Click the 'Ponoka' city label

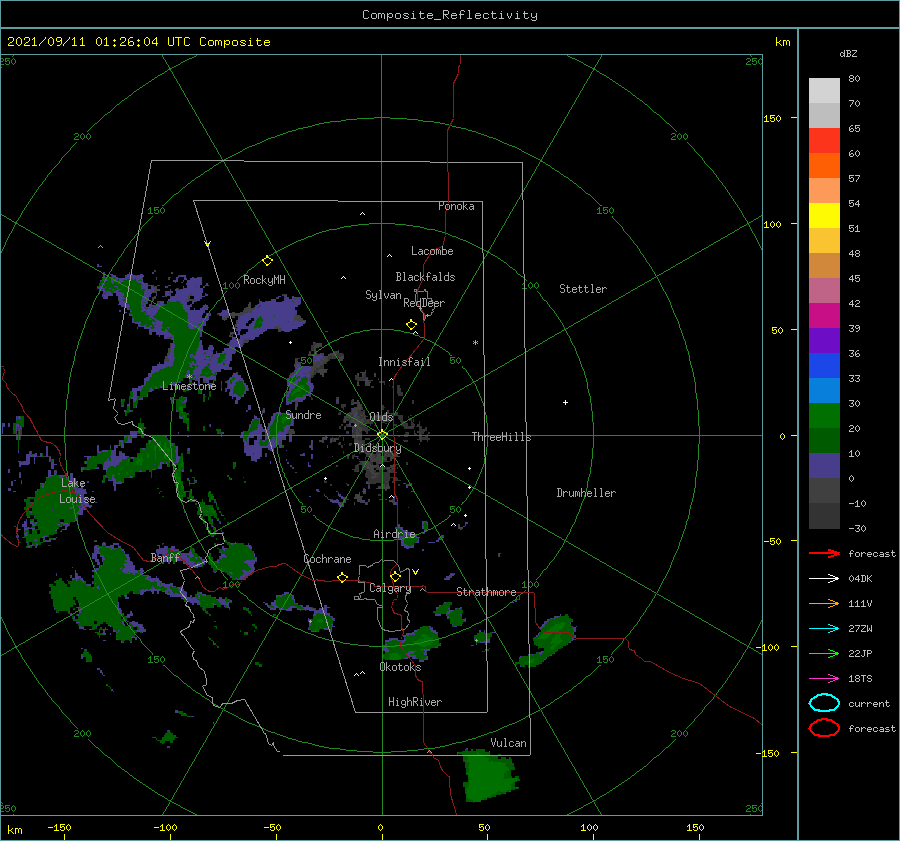coord(456,206)
